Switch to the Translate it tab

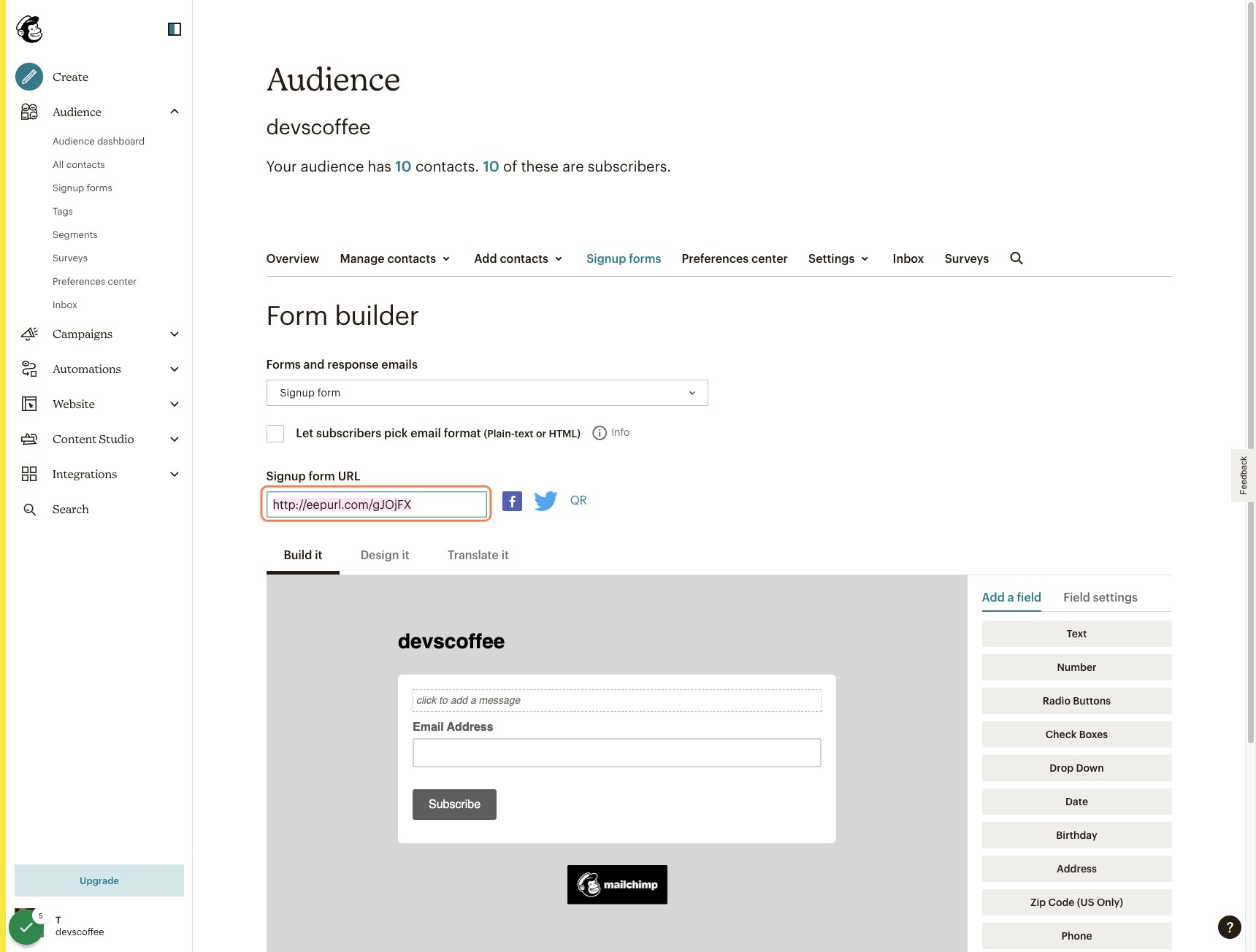478,555
